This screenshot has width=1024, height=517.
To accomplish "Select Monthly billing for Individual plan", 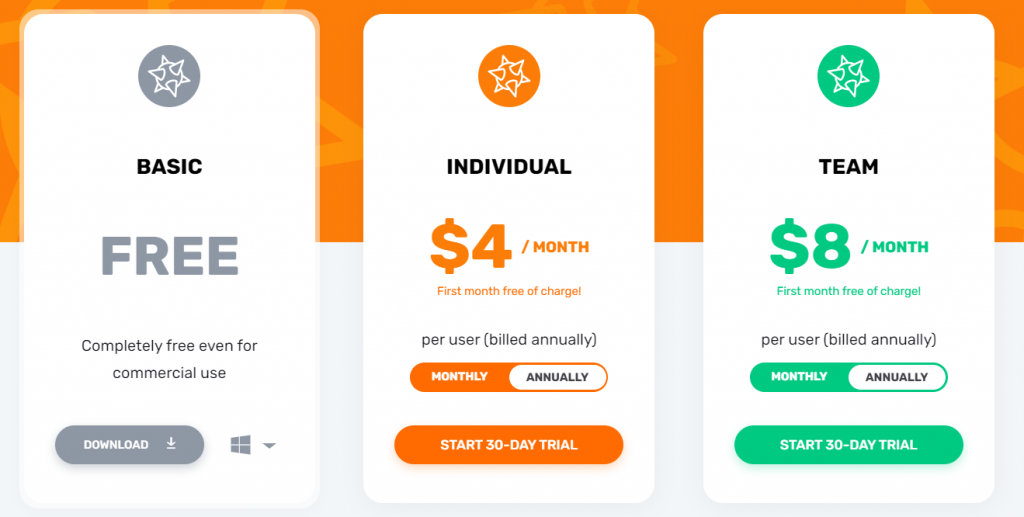I will coord(459,377).
